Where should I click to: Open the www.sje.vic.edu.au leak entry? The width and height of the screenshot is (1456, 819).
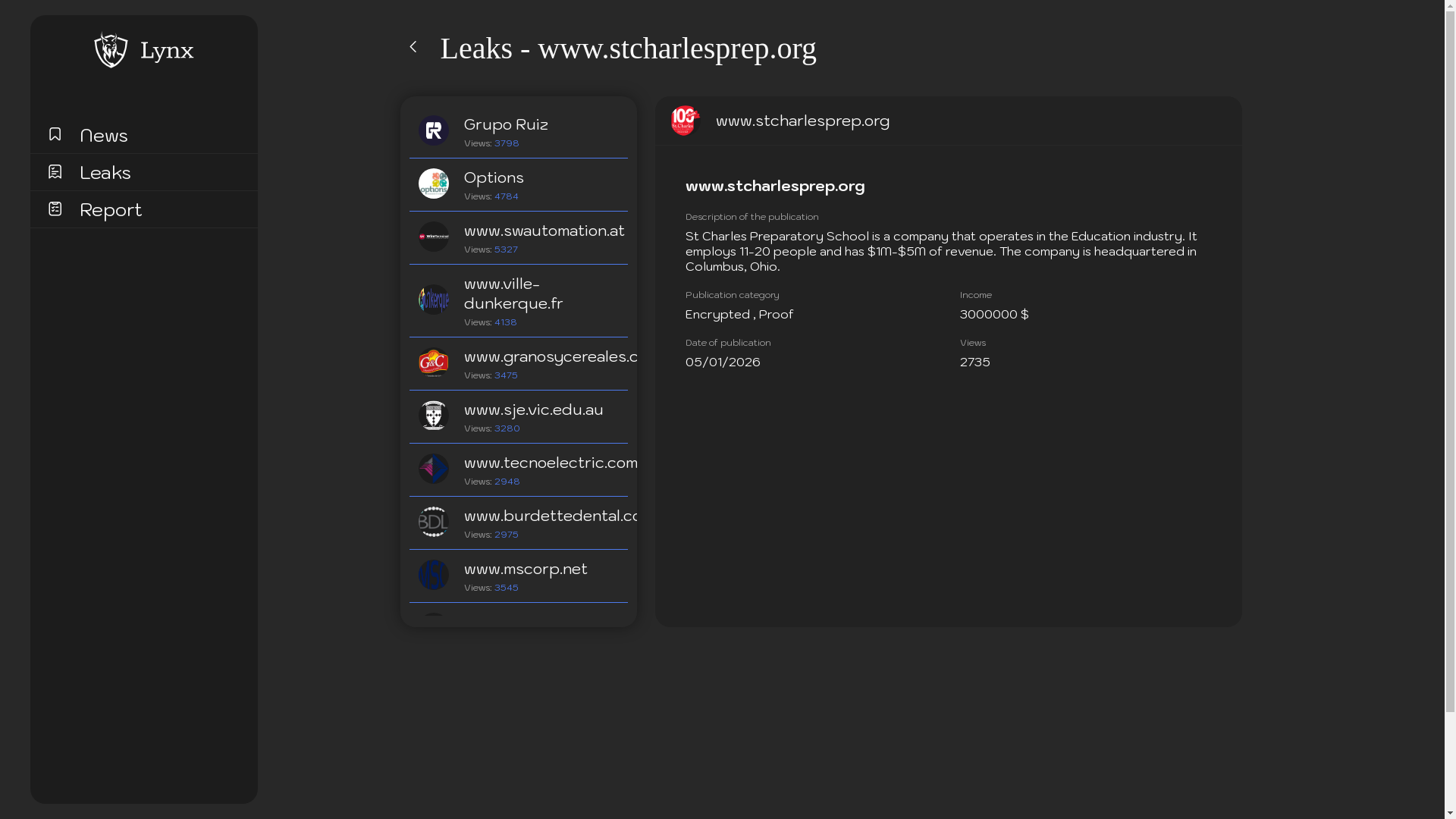coord(533,409)
